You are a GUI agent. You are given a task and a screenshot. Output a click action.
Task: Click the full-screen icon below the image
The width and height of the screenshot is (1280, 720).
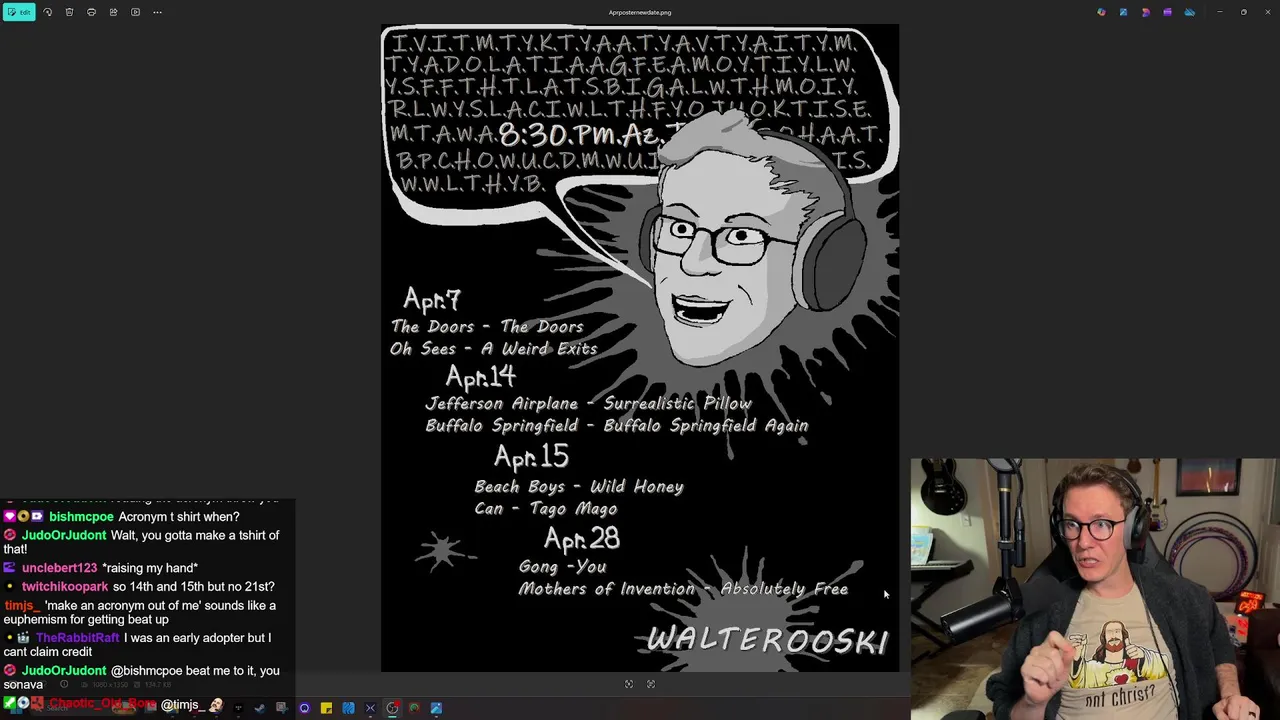pyautogui.click(x=651, y=684)
